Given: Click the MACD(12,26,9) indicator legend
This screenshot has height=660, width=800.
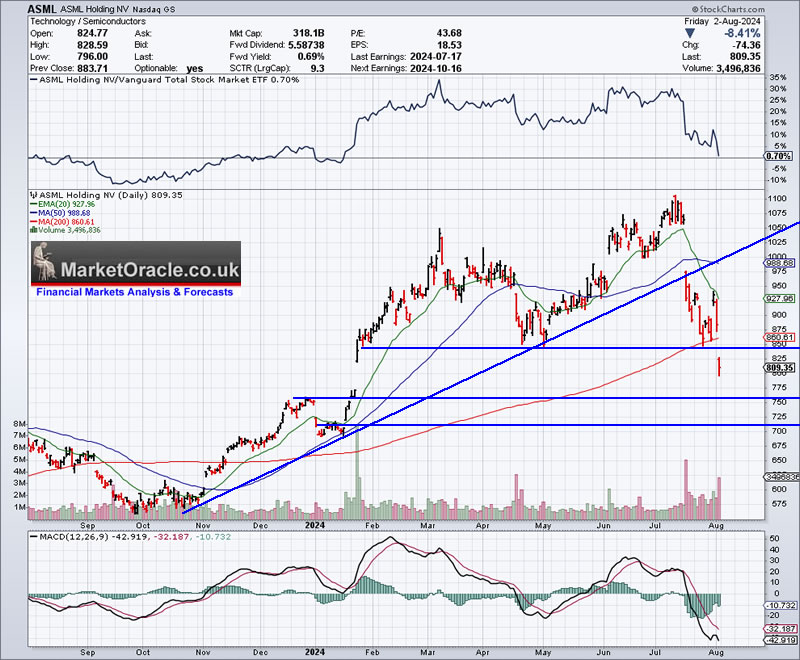Looking at the screenshot, I should pyautogui.click(x=131, y=537).
